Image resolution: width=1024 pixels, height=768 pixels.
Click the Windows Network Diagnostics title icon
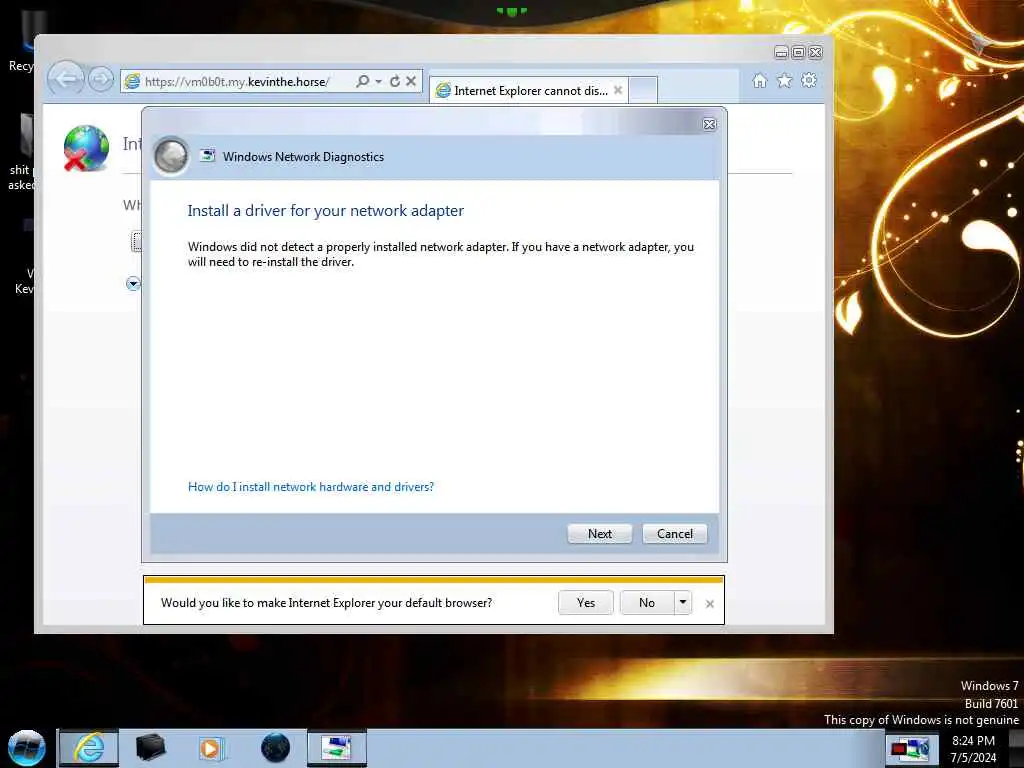coord(207,155)
